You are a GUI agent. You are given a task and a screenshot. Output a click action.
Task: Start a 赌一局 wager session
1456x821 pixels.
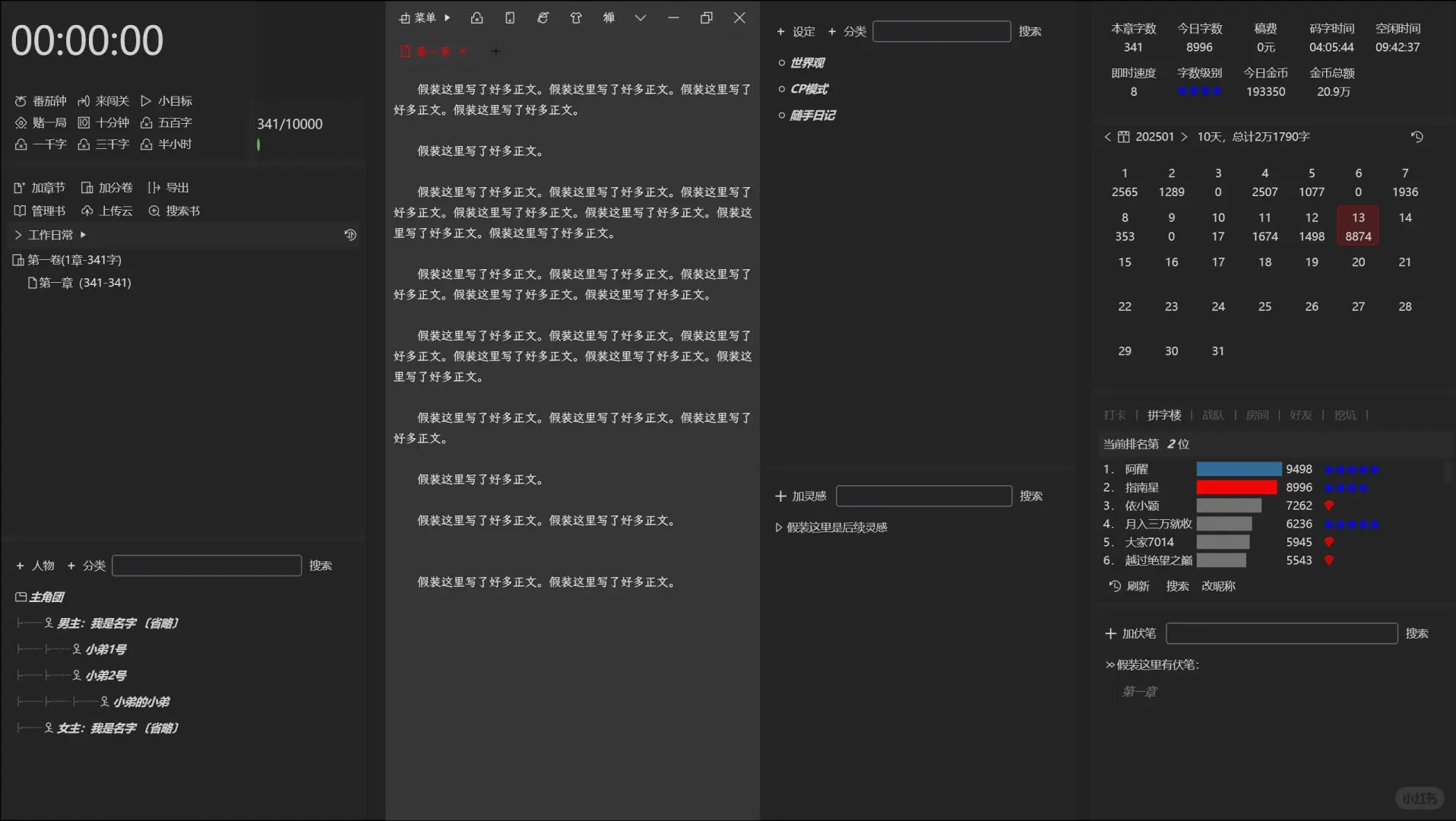point(41,122)
